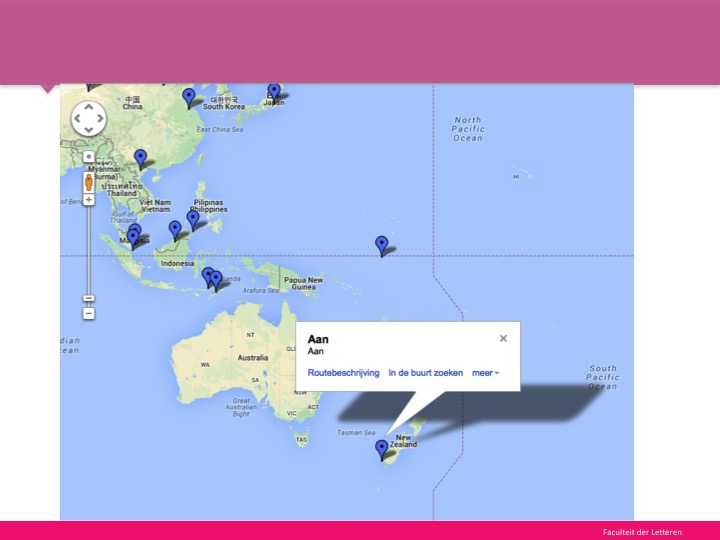Image resolution: width=720 pixels, height=540 pixels.
Task: Click the bold 'Aan' title in the info window
Action: tap(318, 339)
